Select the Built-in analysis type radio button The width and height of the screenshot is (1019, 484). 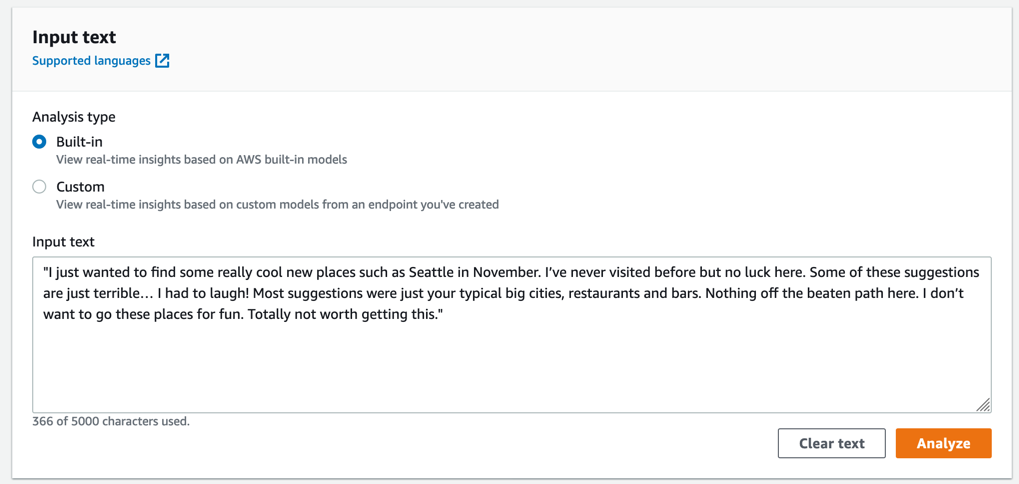click(x=39, y=142)
